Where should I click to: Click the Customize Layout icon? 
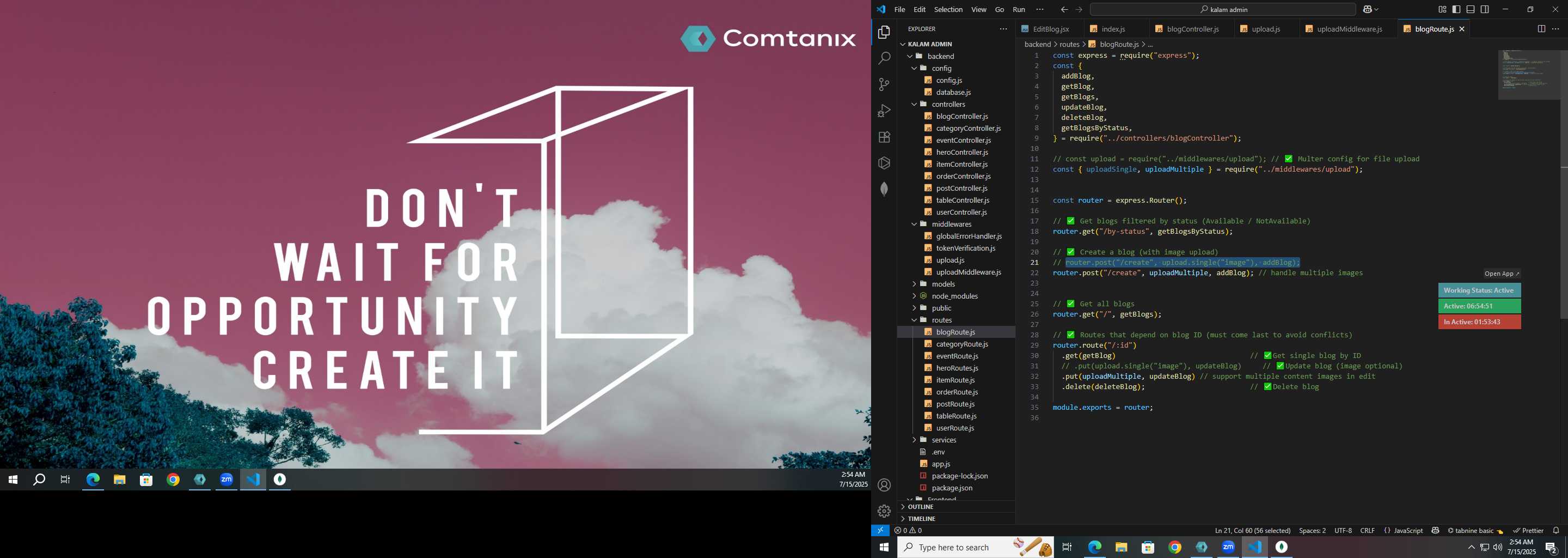pos(1442,9)
